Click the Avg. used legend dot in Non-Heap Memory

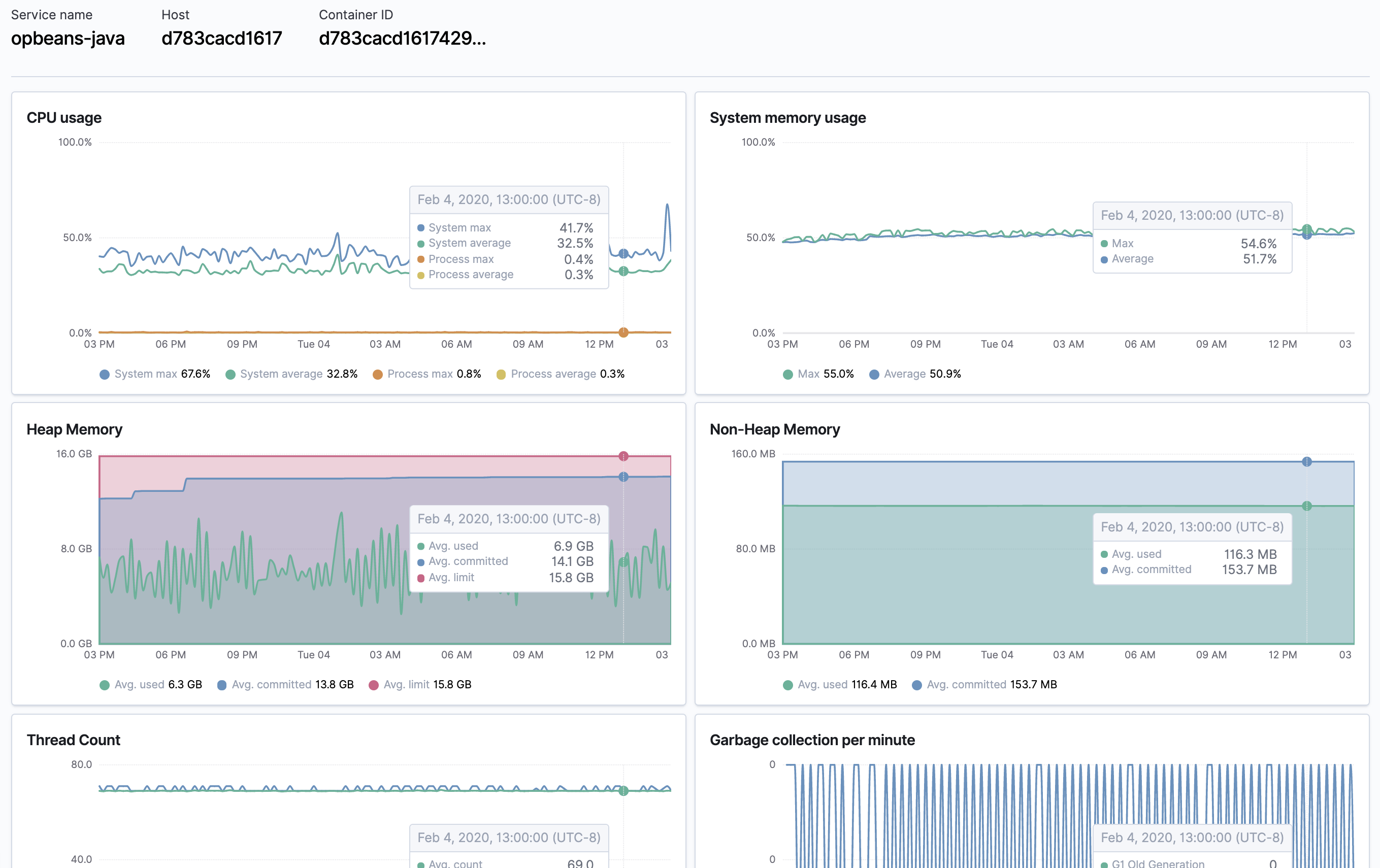[788, 684]
